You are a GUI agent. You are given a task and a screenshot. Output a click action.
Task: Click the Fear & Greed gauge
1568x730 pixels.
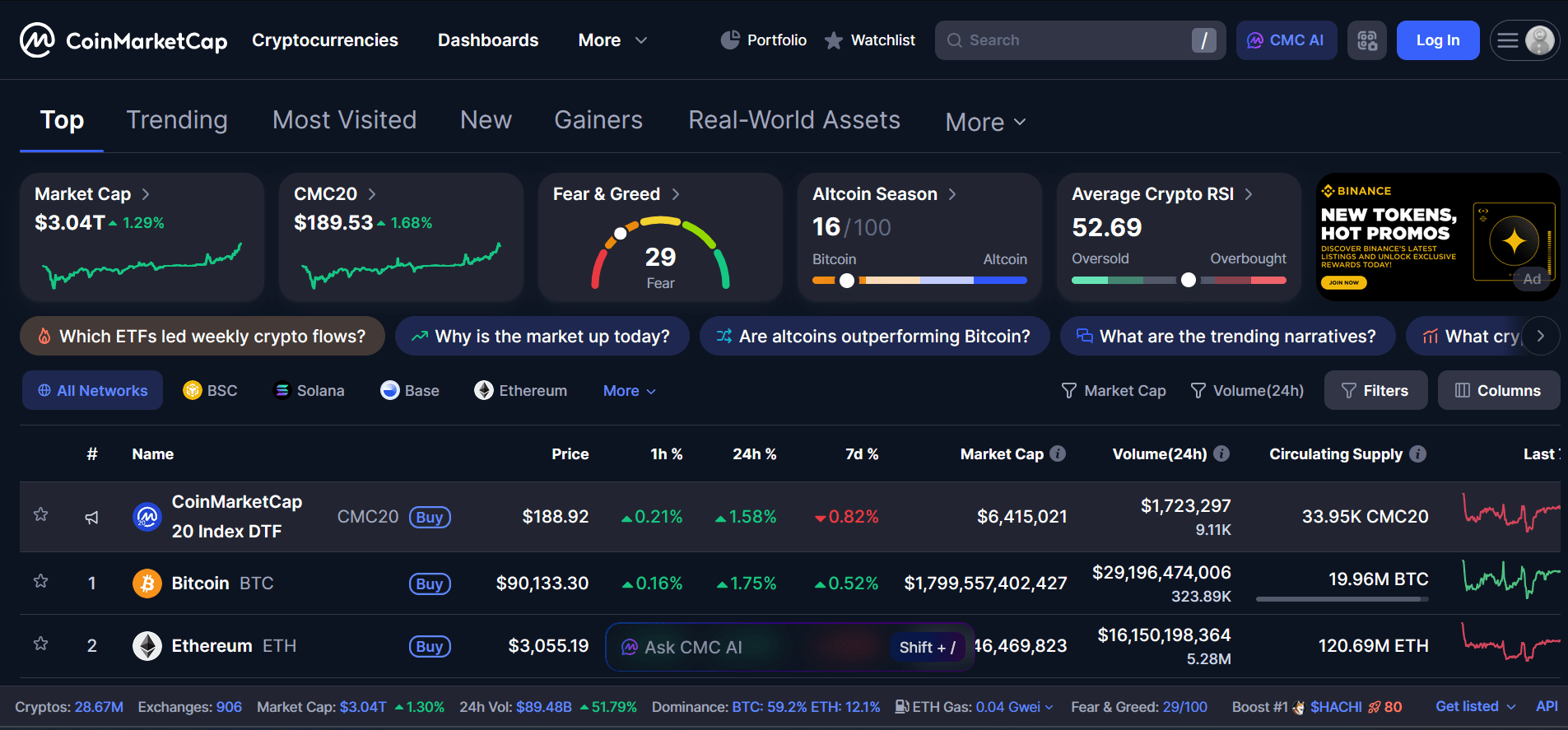(x=660, y=253)
